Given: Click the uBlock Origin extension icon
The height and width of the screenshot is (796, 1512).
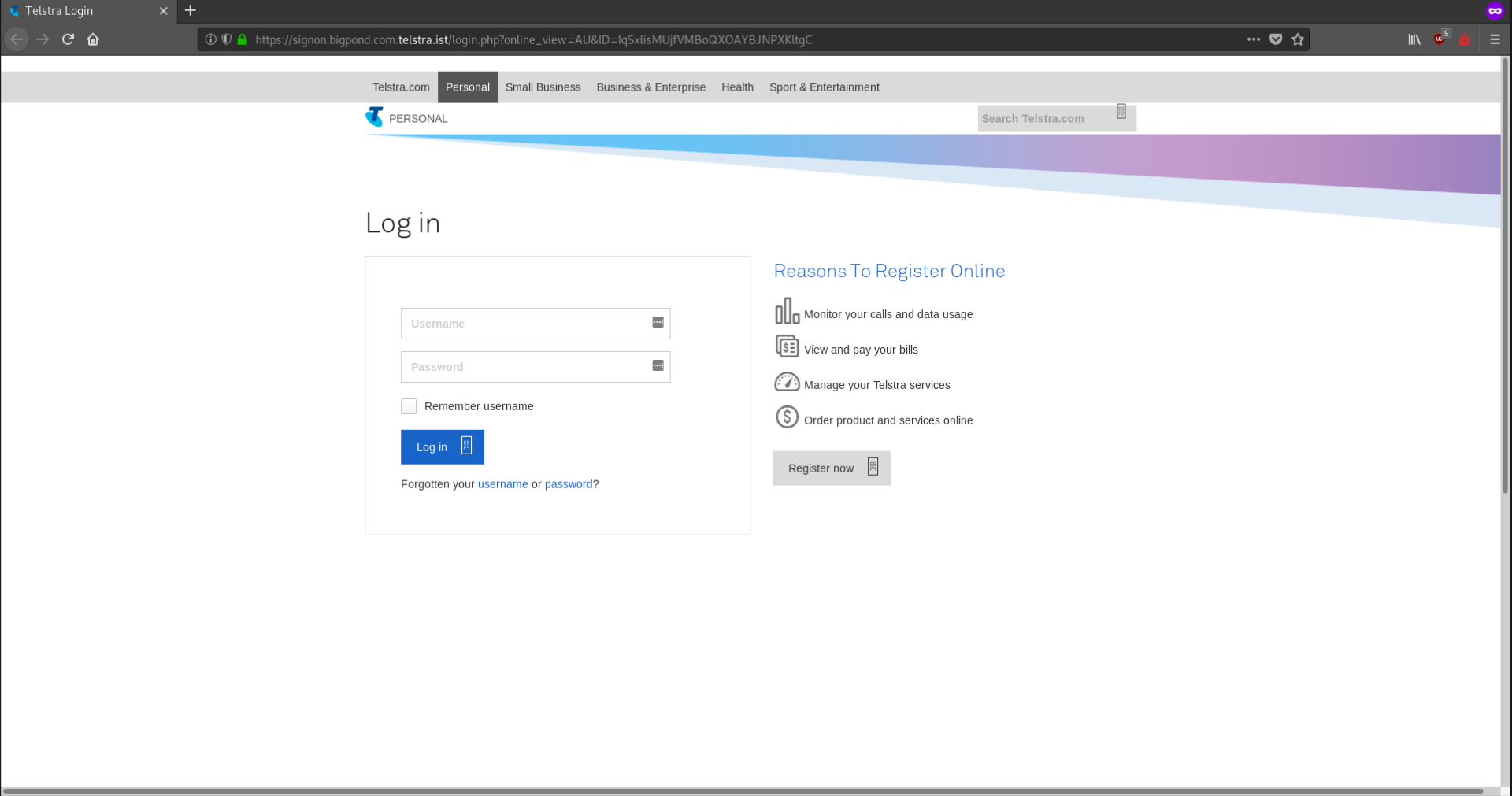Looking at the screenshot, I should coord(1440,39).
